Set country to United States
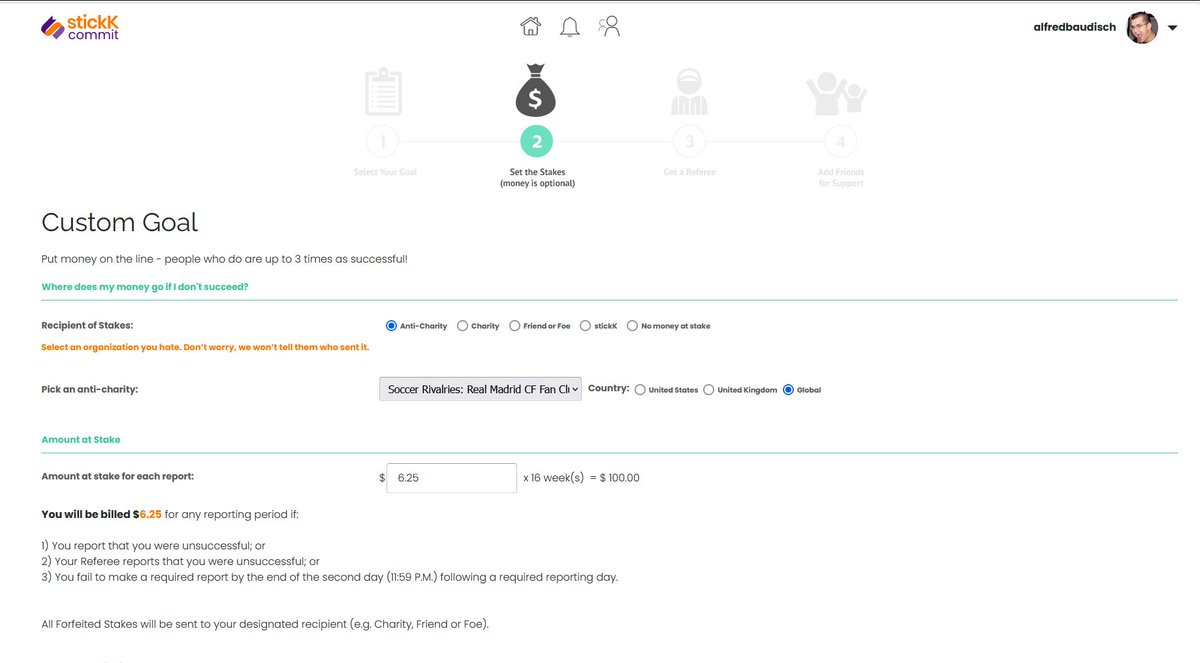The height and width of the screenshot is (663, 1200). tap(640, 390)
